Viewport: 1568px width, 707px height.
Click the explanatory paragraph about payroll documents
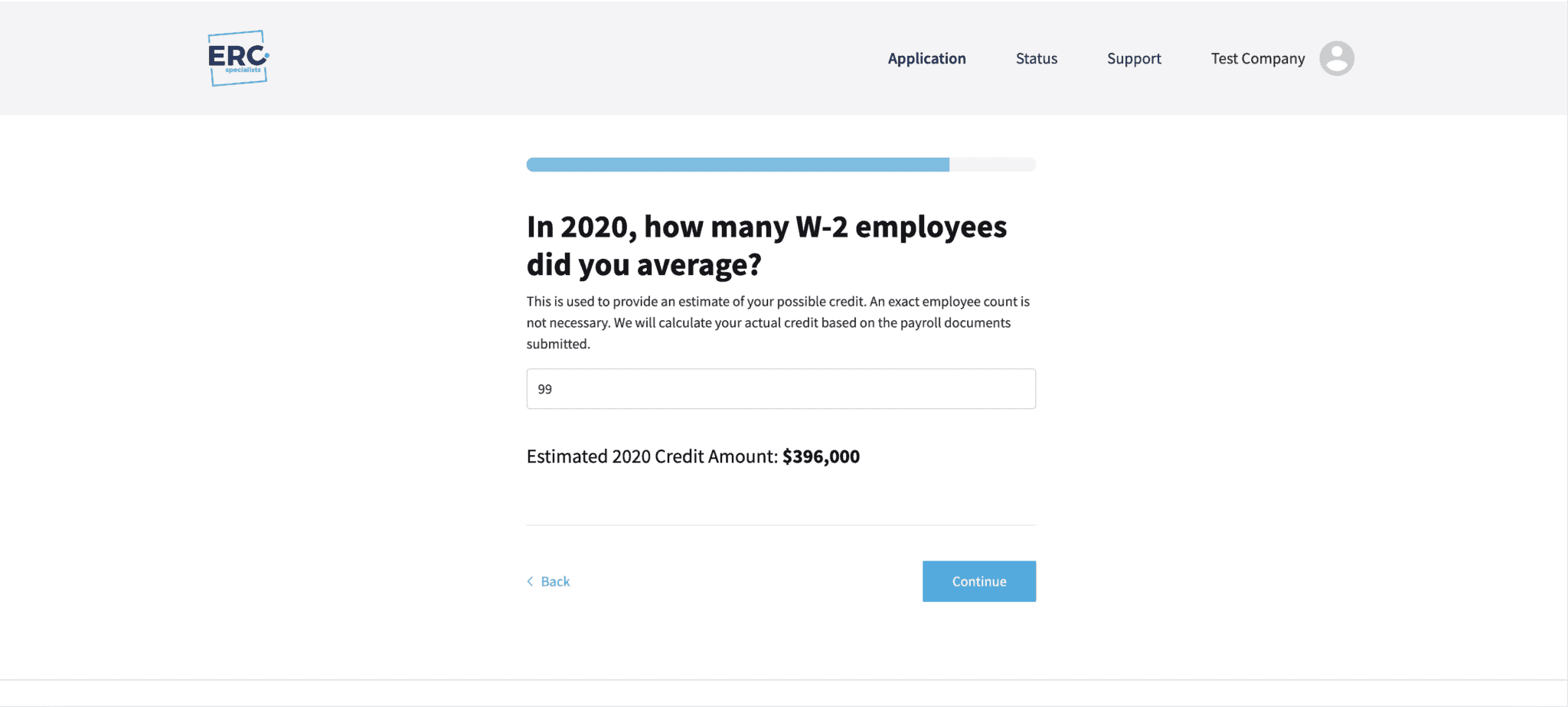coord(778,322)
